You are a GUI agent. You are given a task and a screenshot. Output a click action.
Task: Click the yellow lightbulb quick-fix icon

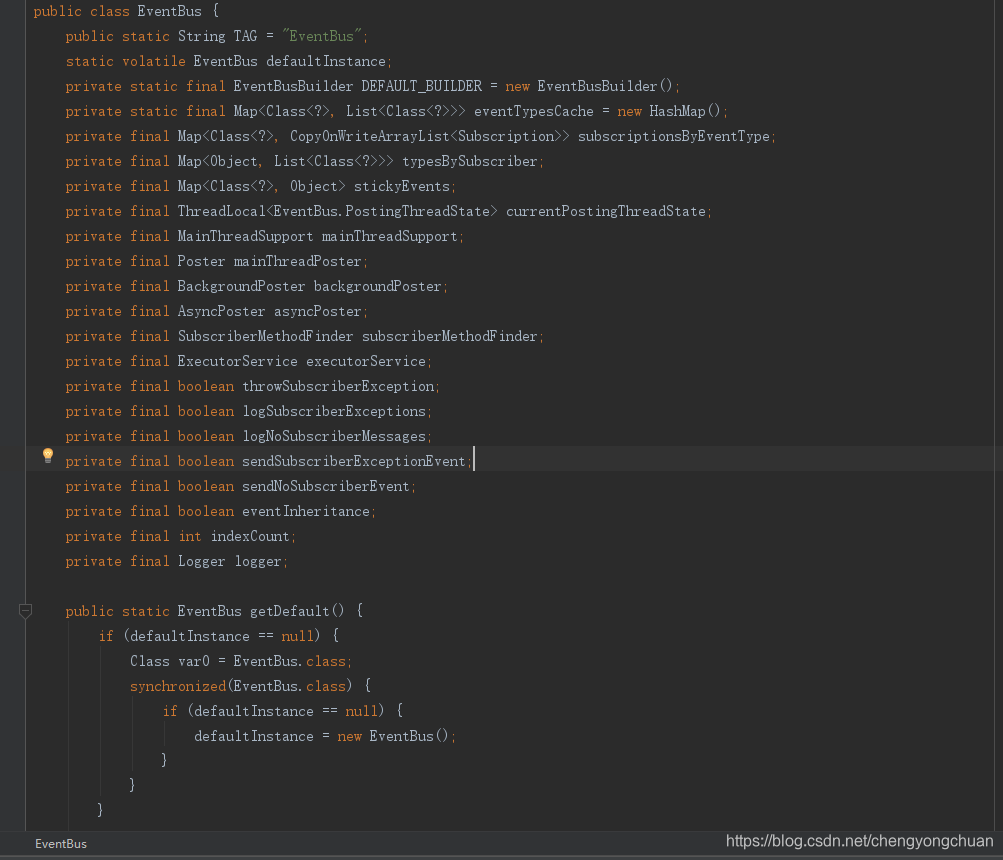click(48, 455)
